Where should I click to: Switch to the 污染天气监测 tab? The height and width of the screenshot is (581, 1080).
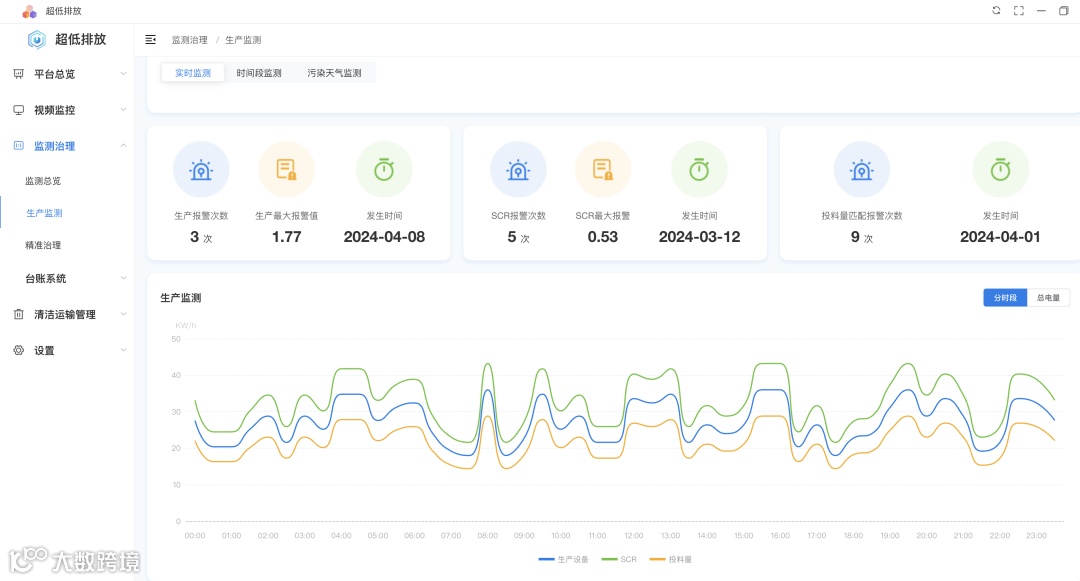[334, 73]
